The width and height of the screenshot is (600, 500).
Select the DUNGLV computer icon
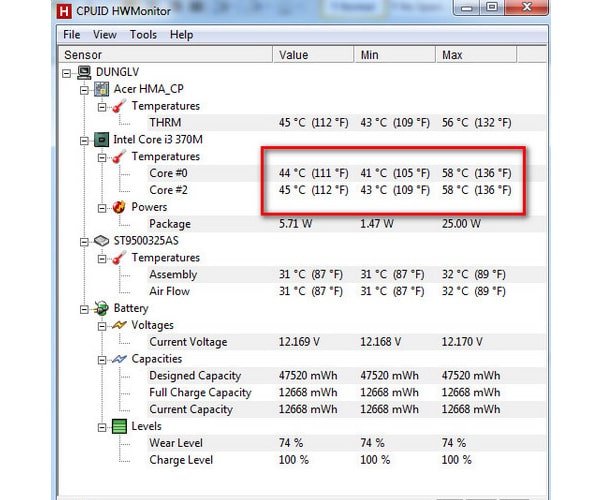[84, 72]
